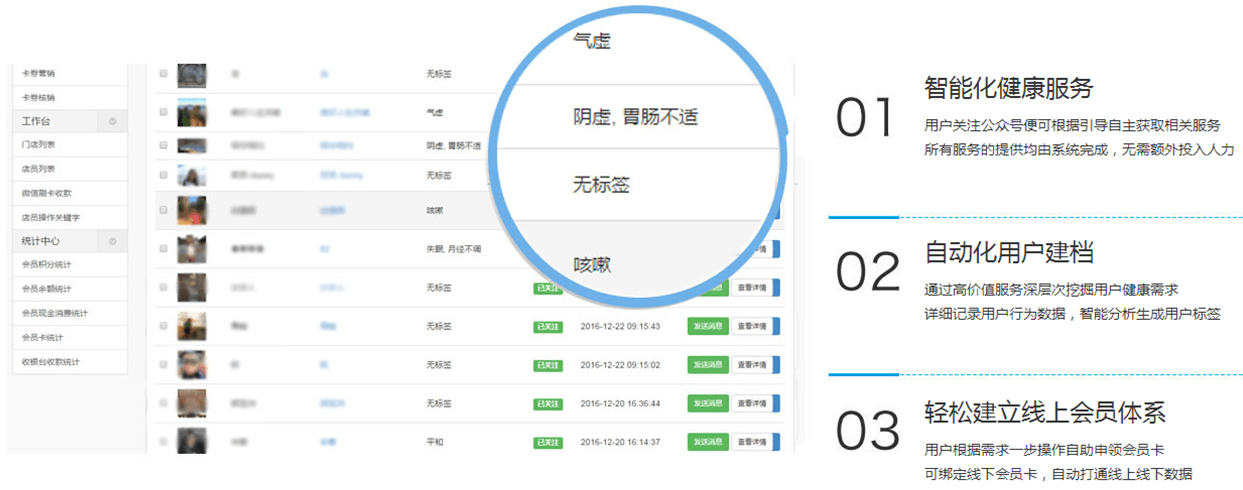The height and width of the screenshot is (490, 1243).
Task: Click the 已关注 badge on the 16:36:44 row
Action: tap(547, 403)
